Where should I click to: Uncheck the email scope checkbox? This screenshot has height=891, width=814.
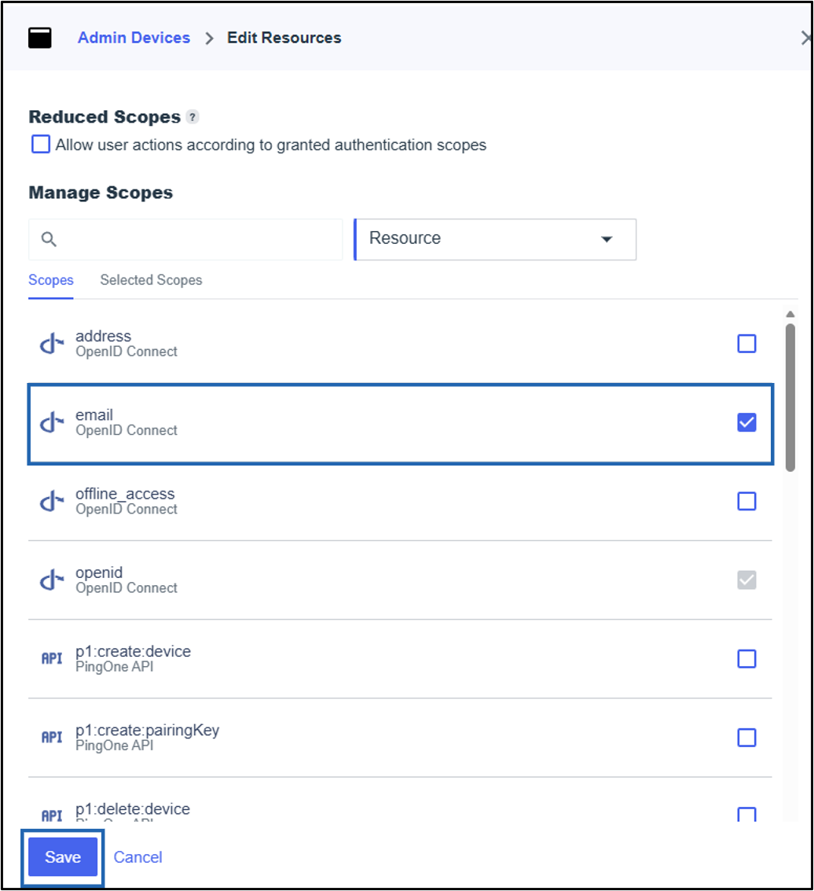(746, 423)
